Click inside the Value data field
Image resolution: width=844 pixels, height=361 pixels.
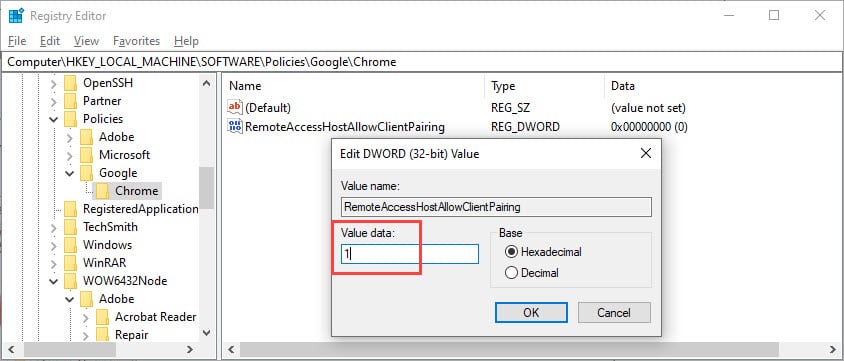[x=410, y=254]
